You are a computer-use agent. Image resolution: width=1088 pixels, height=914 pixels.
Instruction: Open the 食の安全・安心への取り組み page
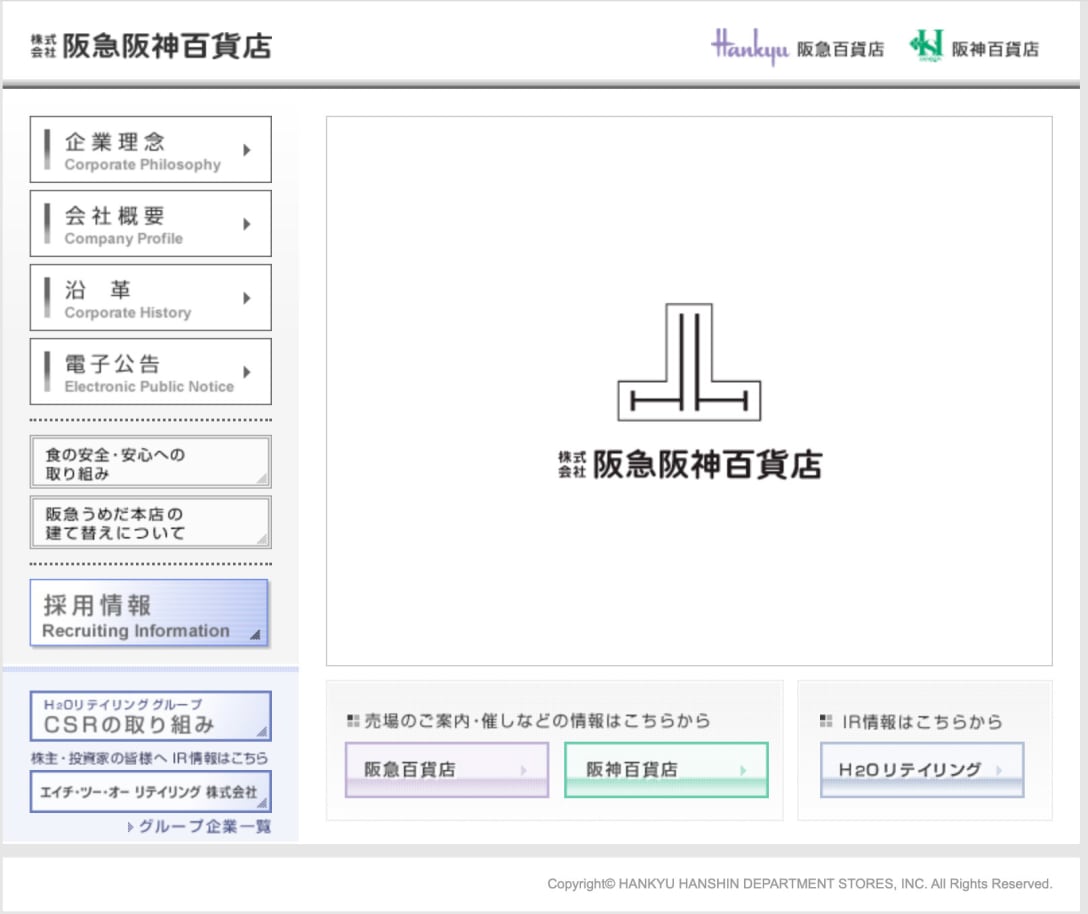click(151, 462)
